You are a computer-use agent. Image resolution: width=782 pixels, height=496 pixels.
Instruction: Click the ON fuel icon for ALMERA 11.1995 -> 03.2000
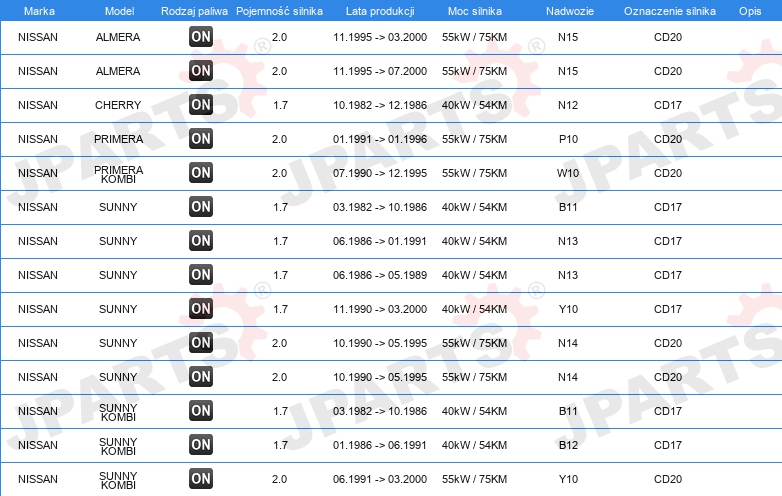click(200, 36)
